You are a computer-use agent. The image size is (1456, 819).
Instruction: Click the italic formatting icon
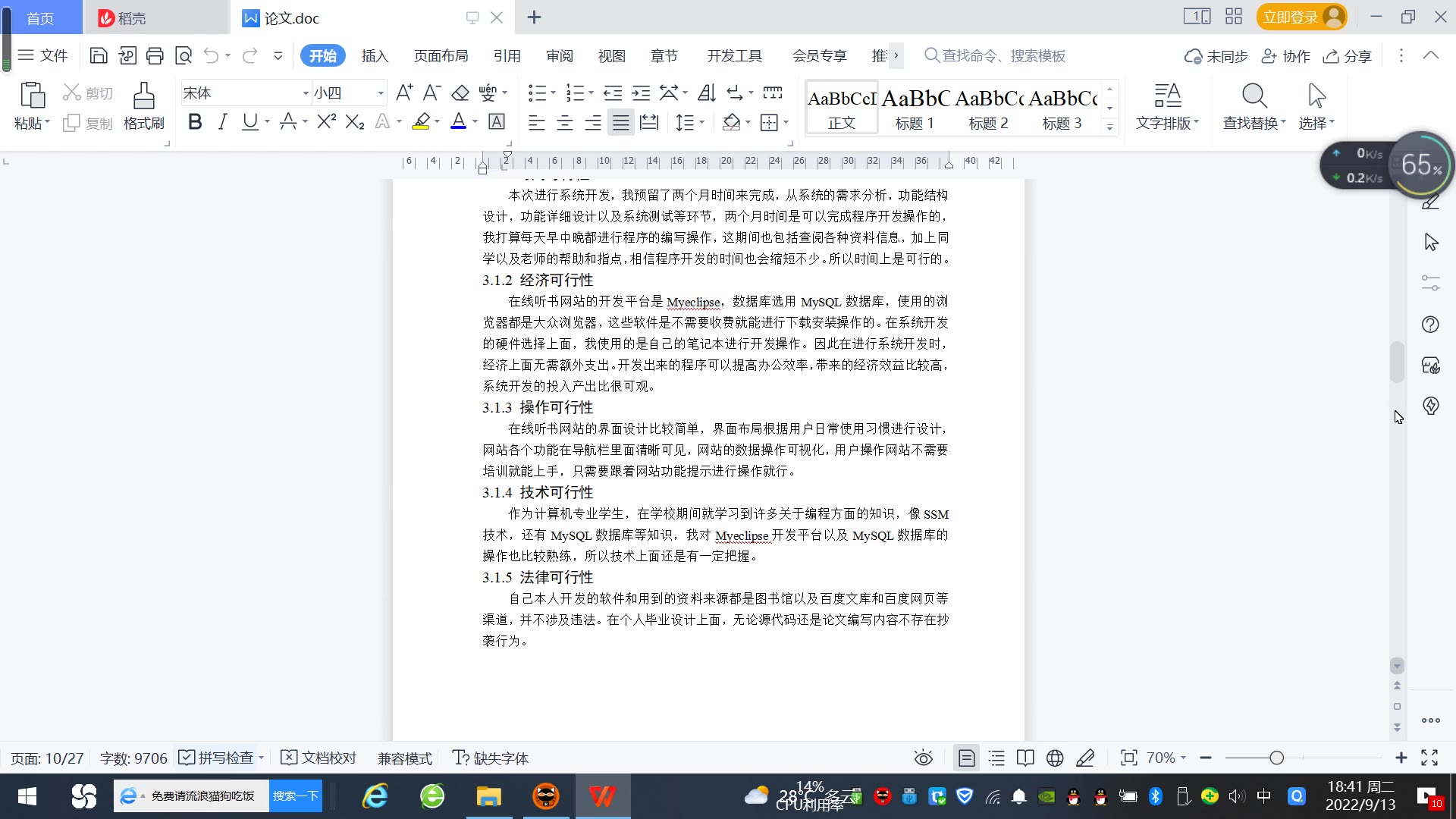[x=222, y=122]
